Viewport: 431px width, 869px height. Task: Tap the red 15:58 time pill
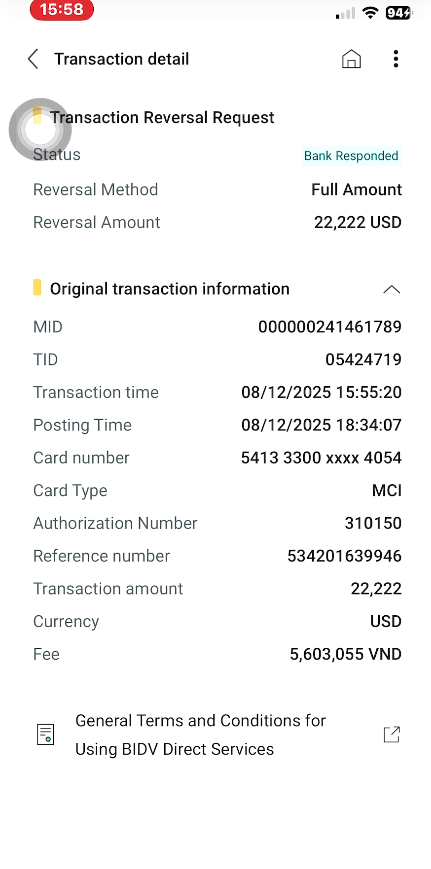pos(61,9)
